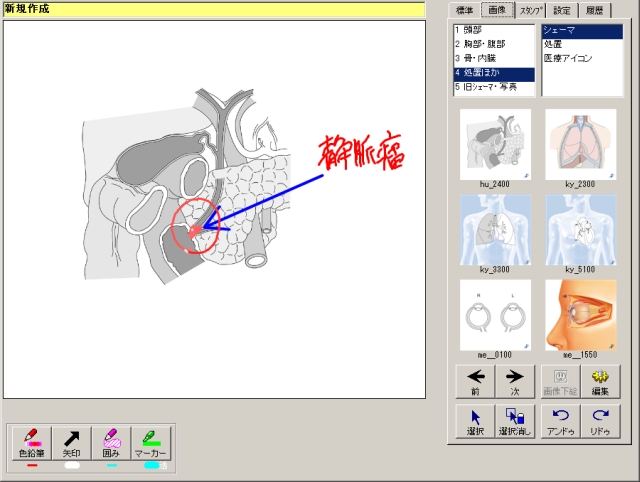Image resolution: width=640 pixels, height=482 pixels.
Task: Pick the hu_2400 thumbnail
Action: [495, 144]
